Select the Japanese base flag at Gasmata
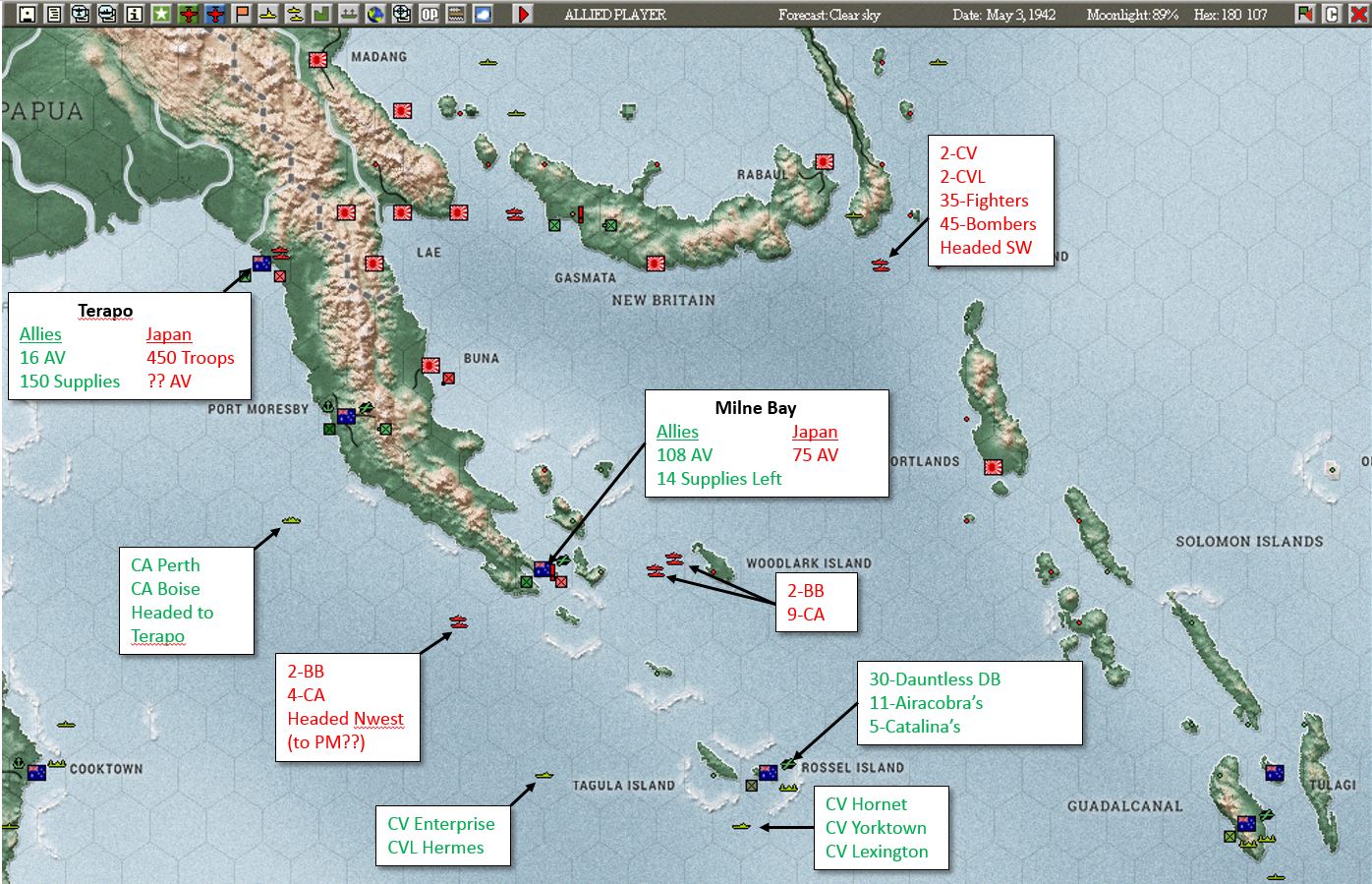 click(x=656, y=263)
